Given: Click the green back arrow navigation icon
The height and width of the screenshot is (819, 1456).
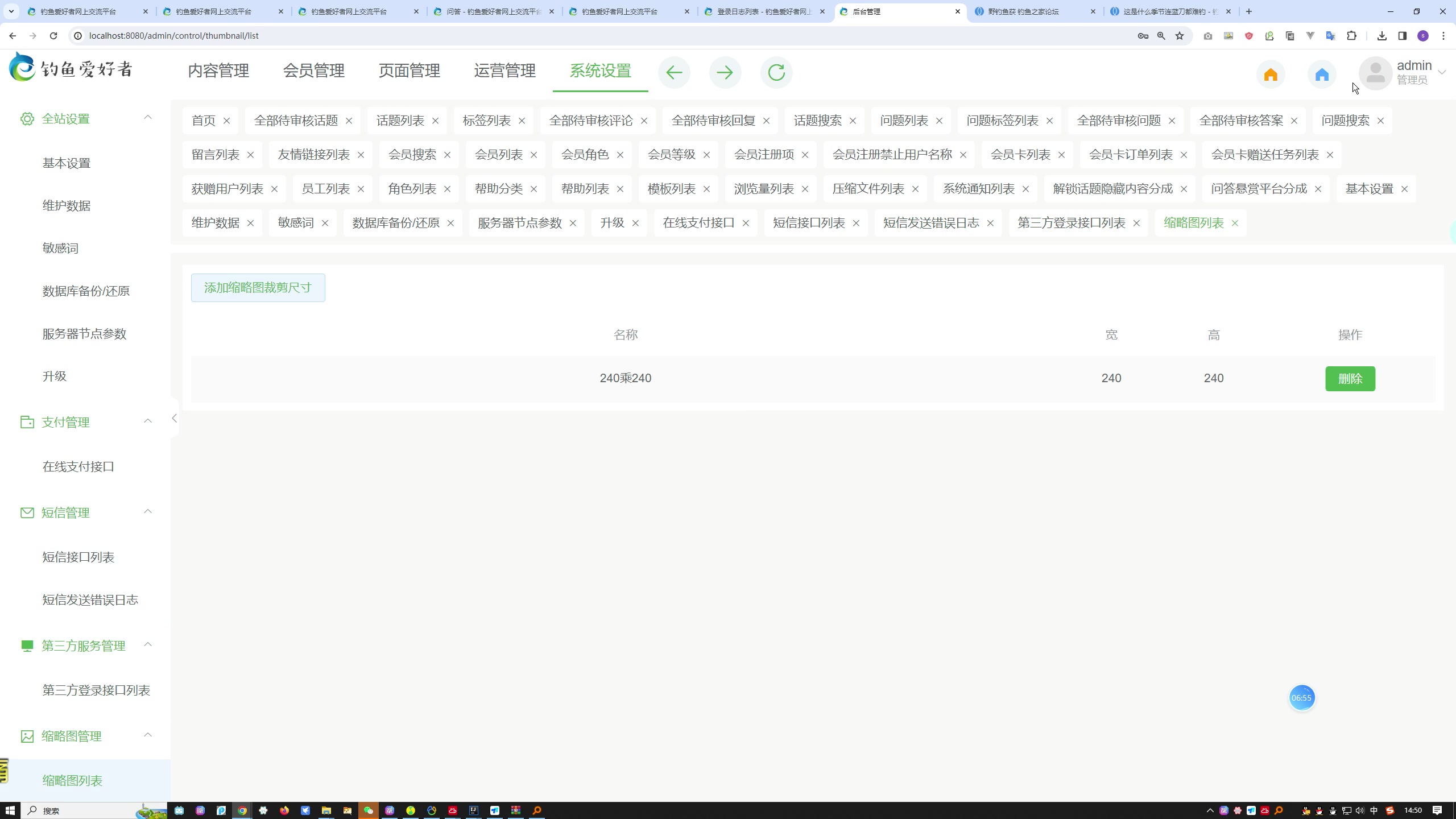Looking at the screenshot, I should [x=674, y=72].
